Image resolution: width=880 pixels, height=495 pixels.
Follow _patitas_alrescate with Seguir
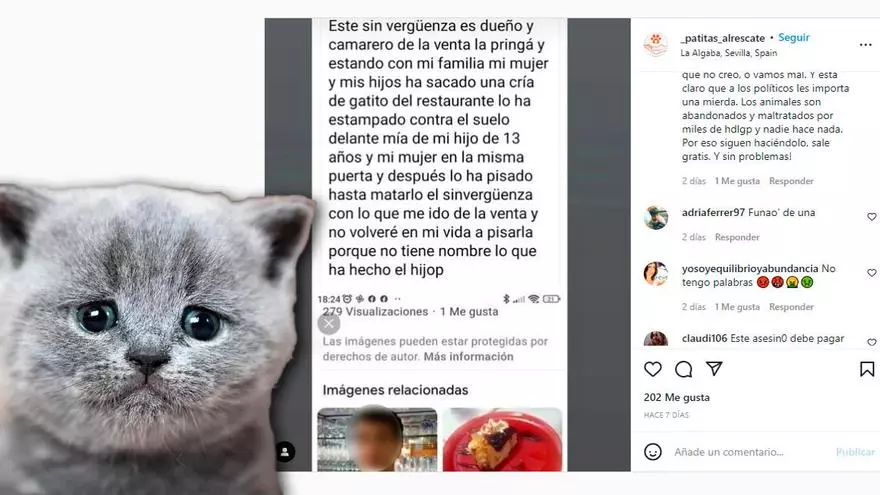[794, 38]
